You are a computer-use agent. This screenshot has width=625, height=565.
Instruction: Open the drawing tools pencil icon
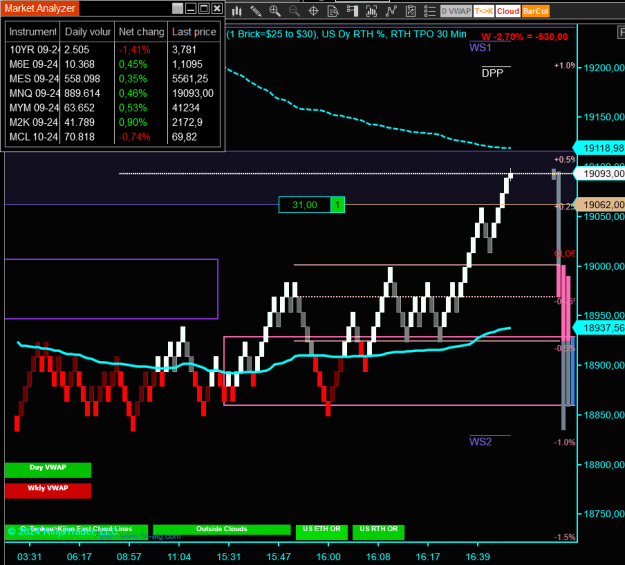(256, 11)
